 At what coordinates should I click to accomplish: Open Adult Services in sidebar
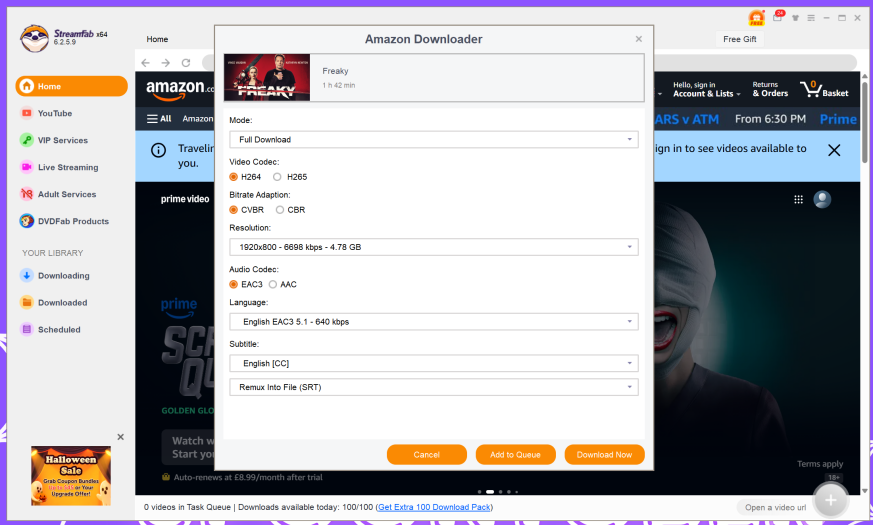[x=67, y=194]
